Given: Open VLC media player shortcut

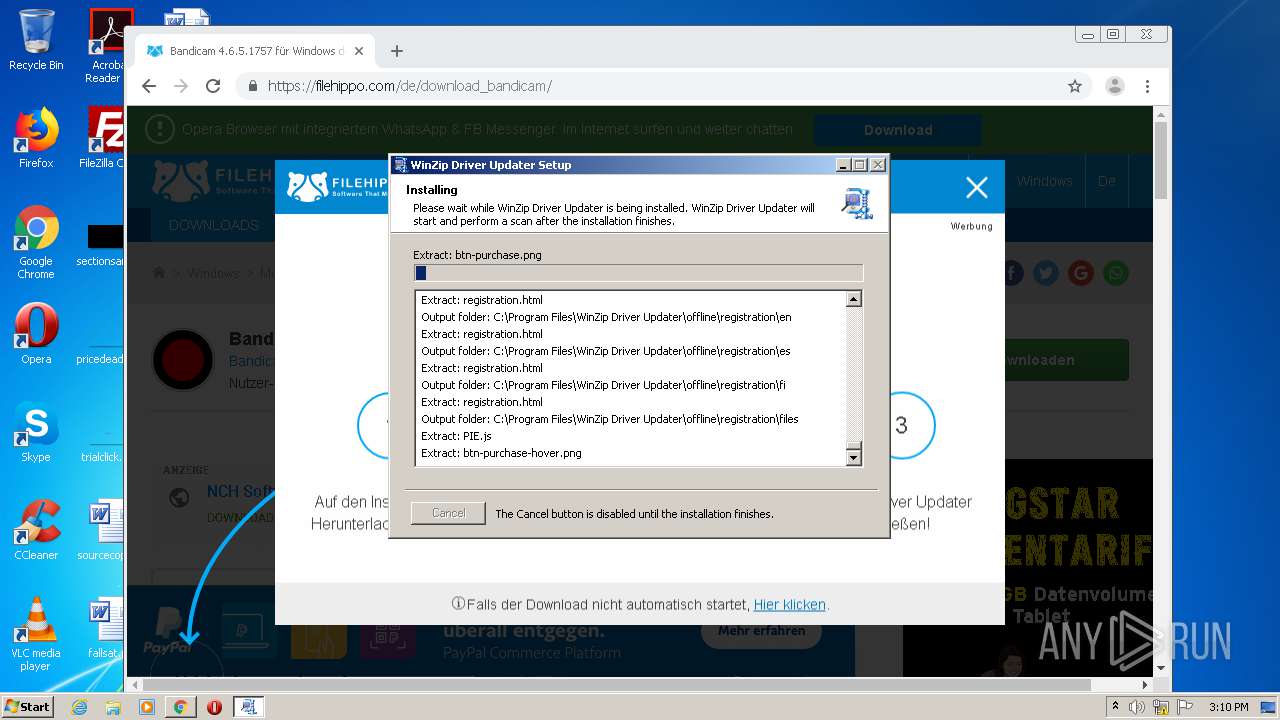Looking at the screenshot, I should click(x=36, y=634).
